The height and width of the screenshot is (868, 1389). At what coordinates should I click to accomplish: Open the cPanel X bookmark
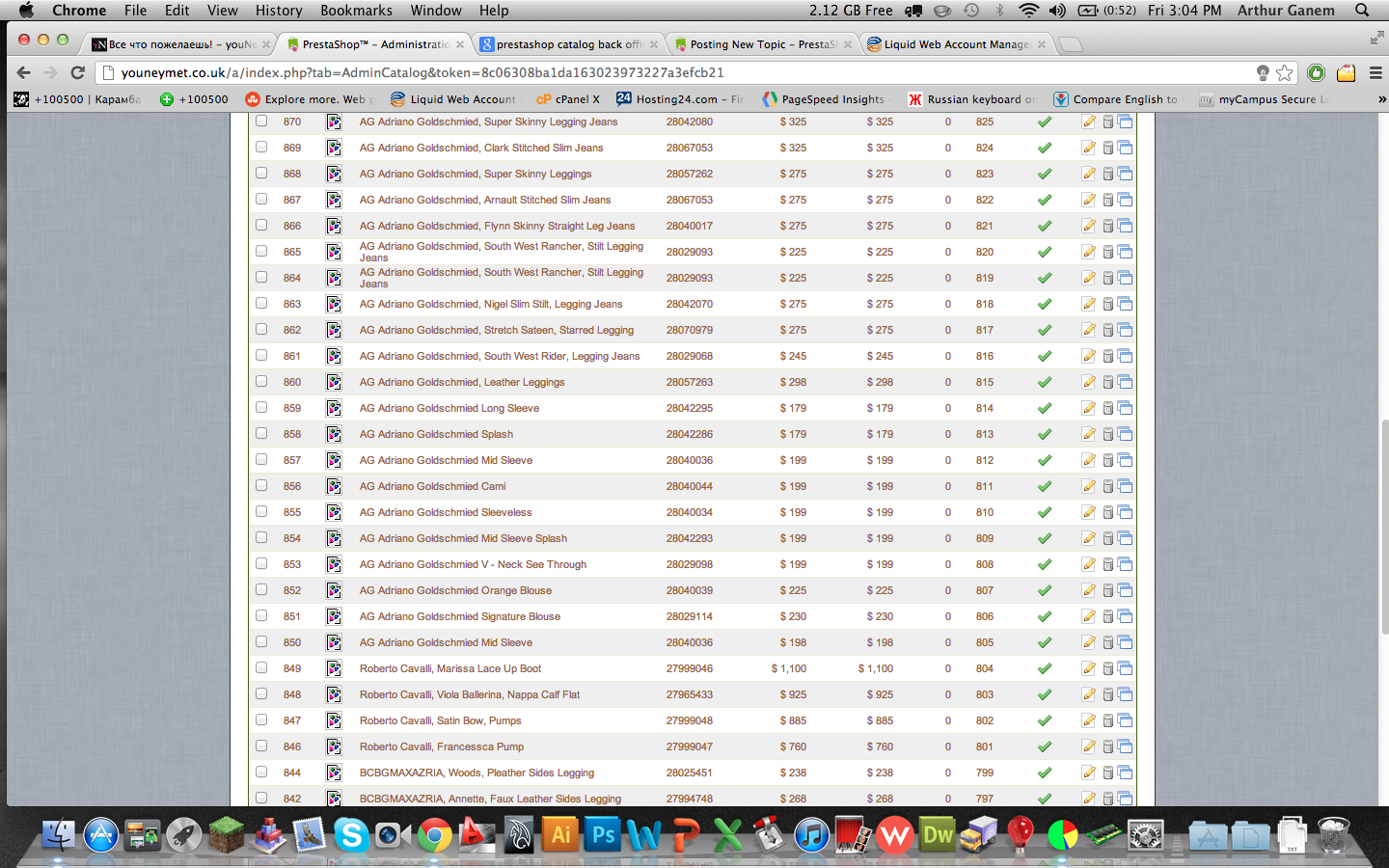click(x=568, y=99)
